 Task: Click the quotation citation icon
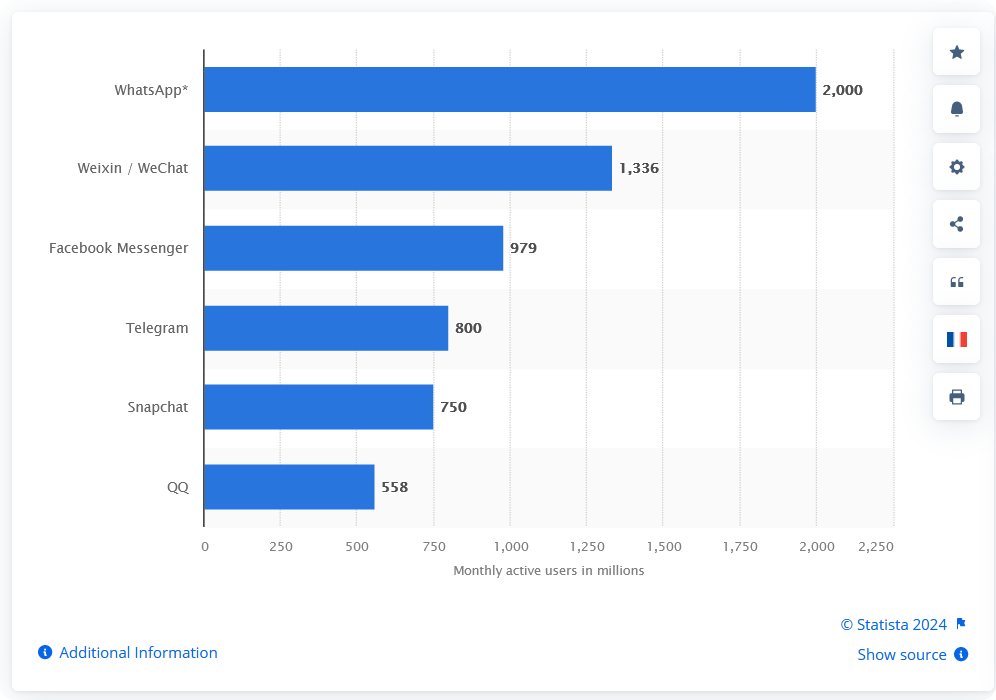pos(957,282)
